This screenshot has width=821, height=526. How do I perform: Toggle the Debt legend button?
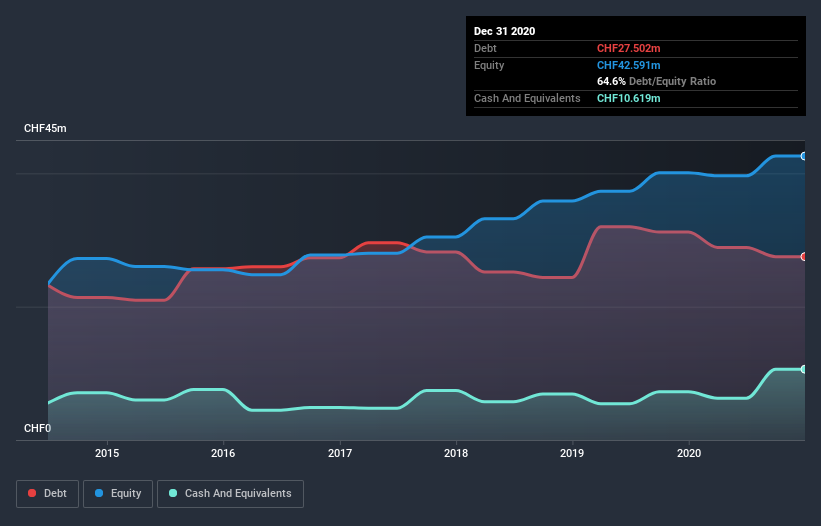click(47, 494)
